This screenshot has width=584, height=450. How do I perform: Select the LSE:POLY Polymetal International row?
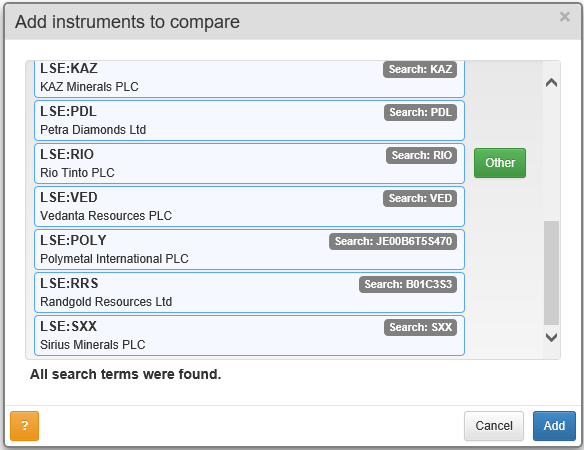(x=249, y=250)
